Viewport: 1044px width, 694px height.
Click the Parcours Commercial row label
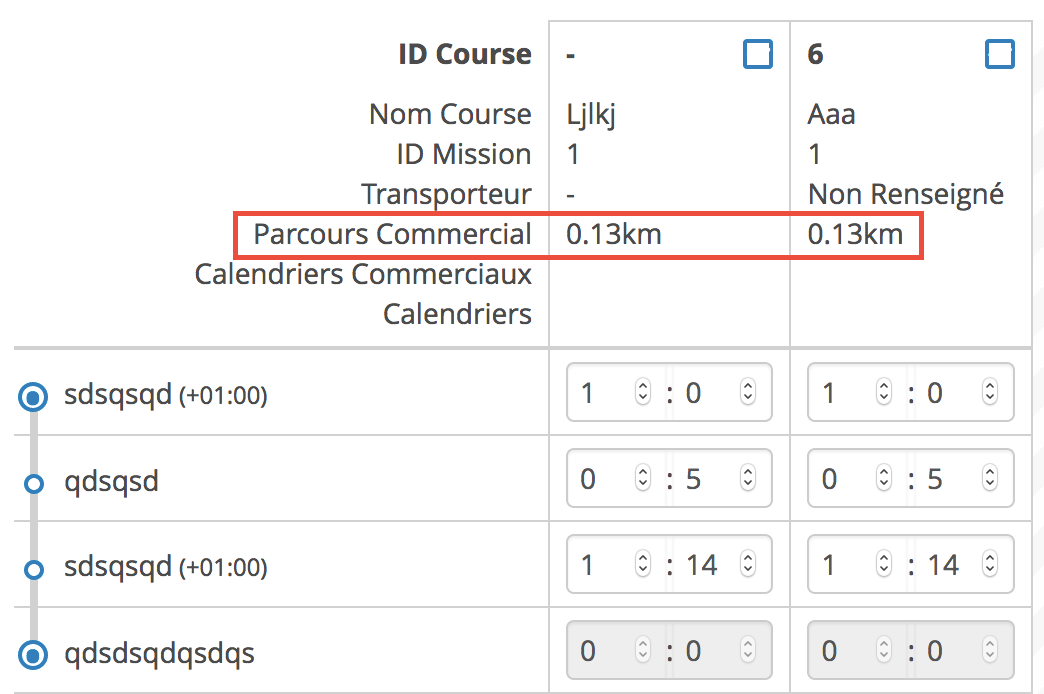(392, 235)
